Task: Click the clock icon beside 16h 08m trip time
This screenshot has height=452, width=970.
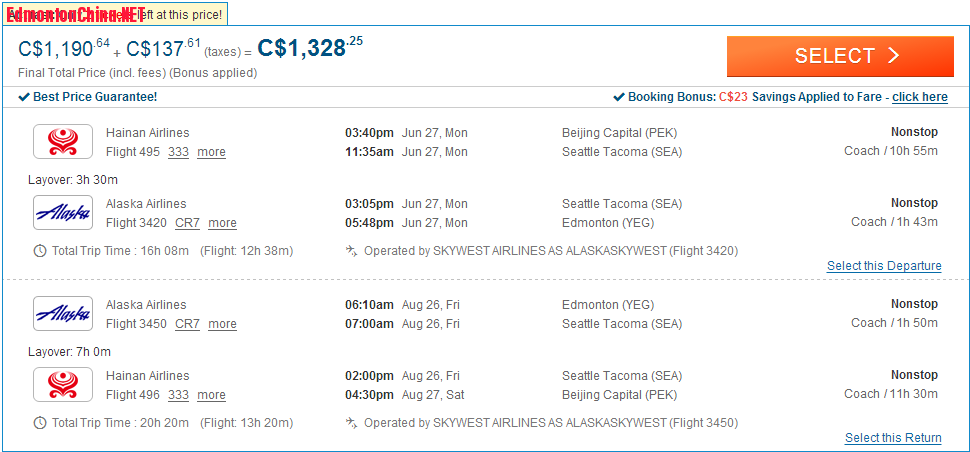Action: 40,251
